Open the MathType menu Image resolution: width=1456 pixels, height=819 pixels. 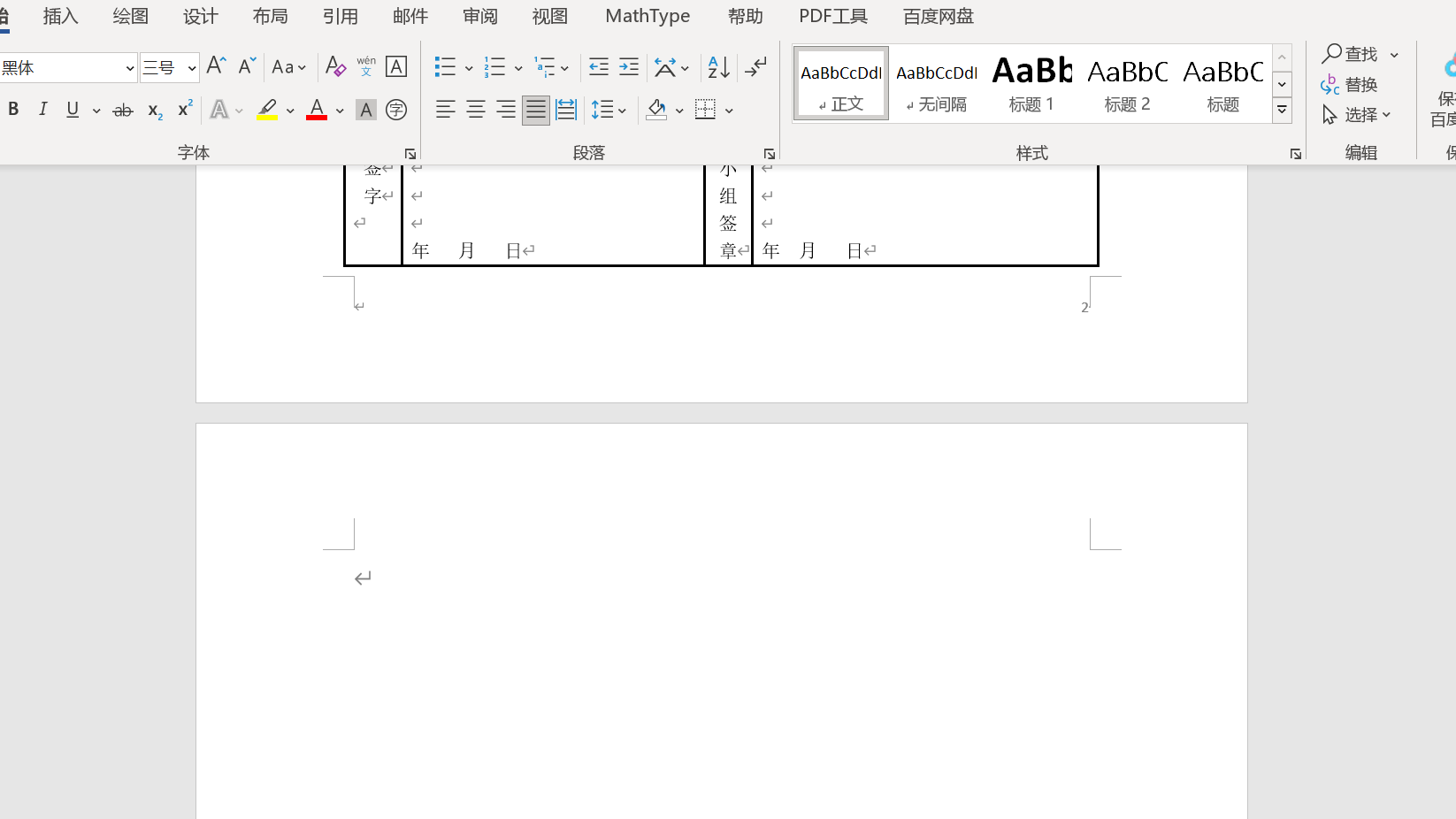point(647,16)
